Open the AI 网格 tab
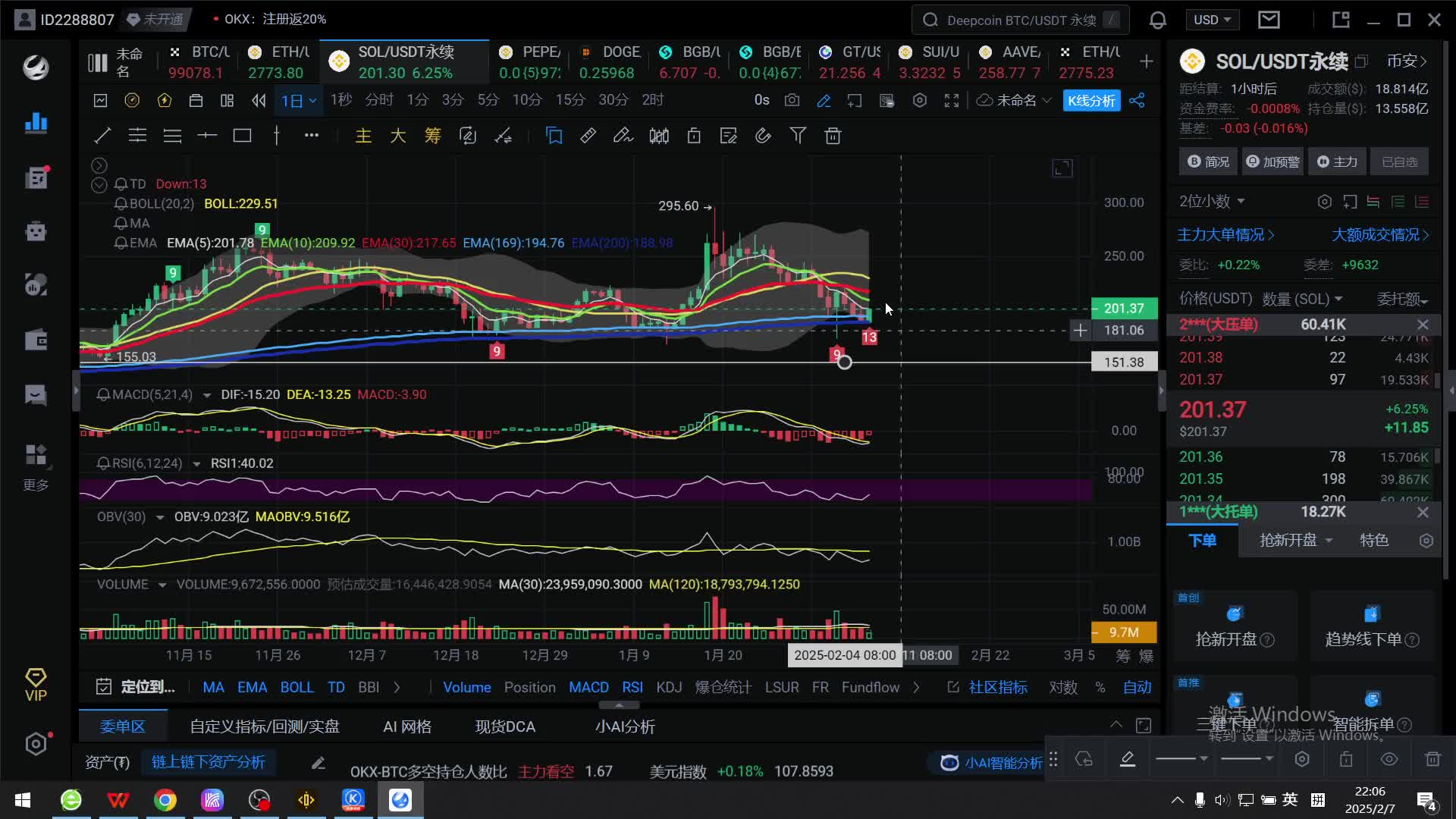Screen dimensions: 1456x819 coord(407,726)
